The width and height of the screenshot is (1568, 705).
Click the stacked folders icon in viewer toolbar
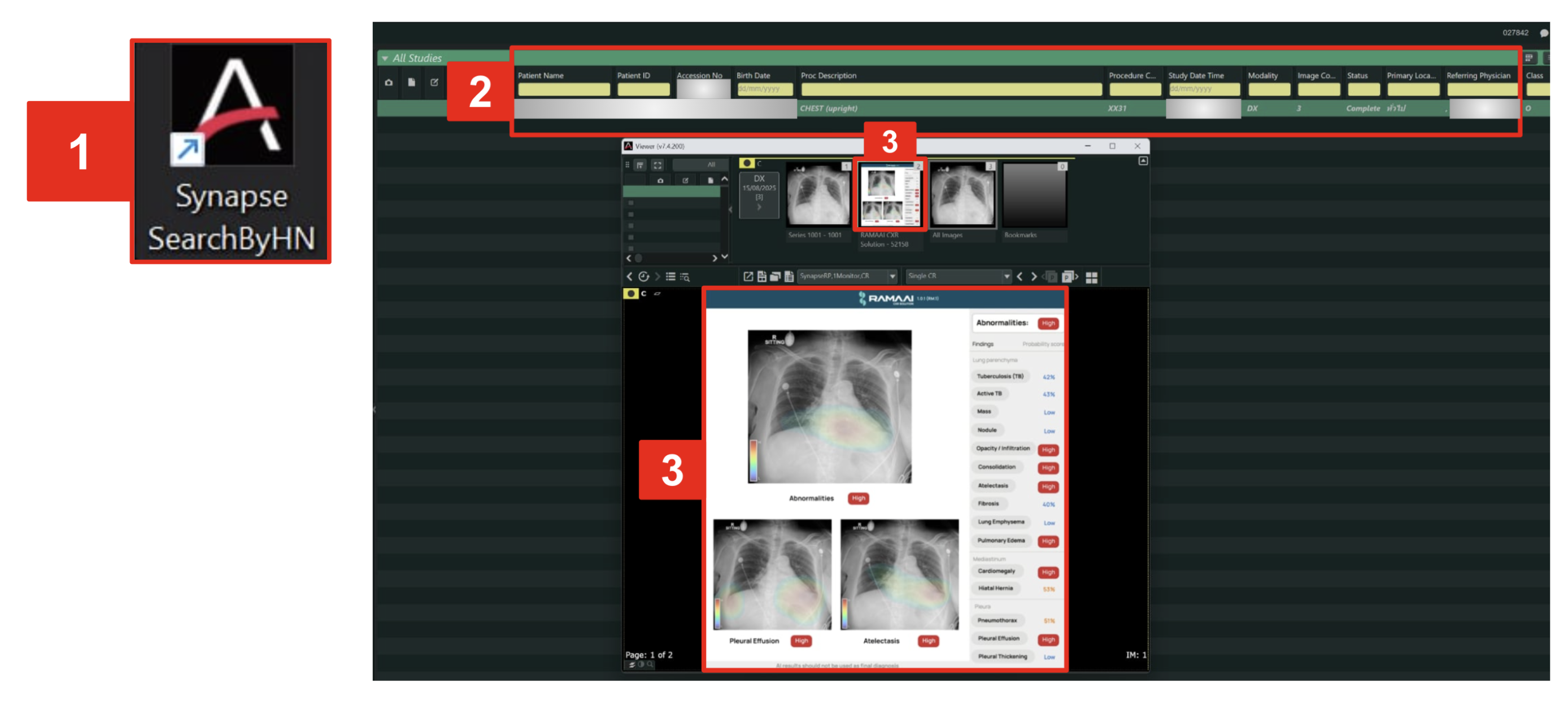click(775, 276)
